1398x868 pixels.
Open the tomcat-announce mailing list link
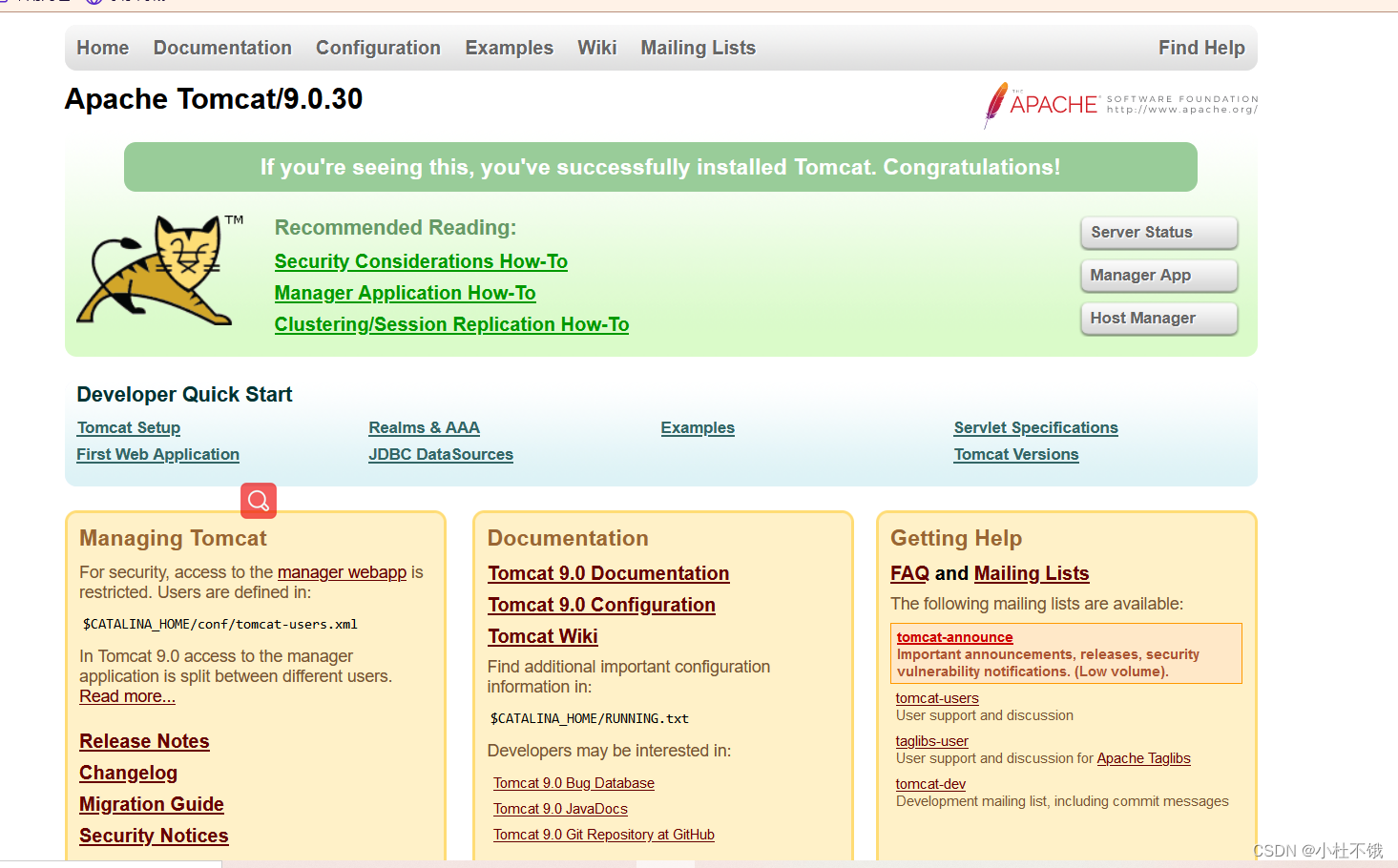click(x=954, y=637)
